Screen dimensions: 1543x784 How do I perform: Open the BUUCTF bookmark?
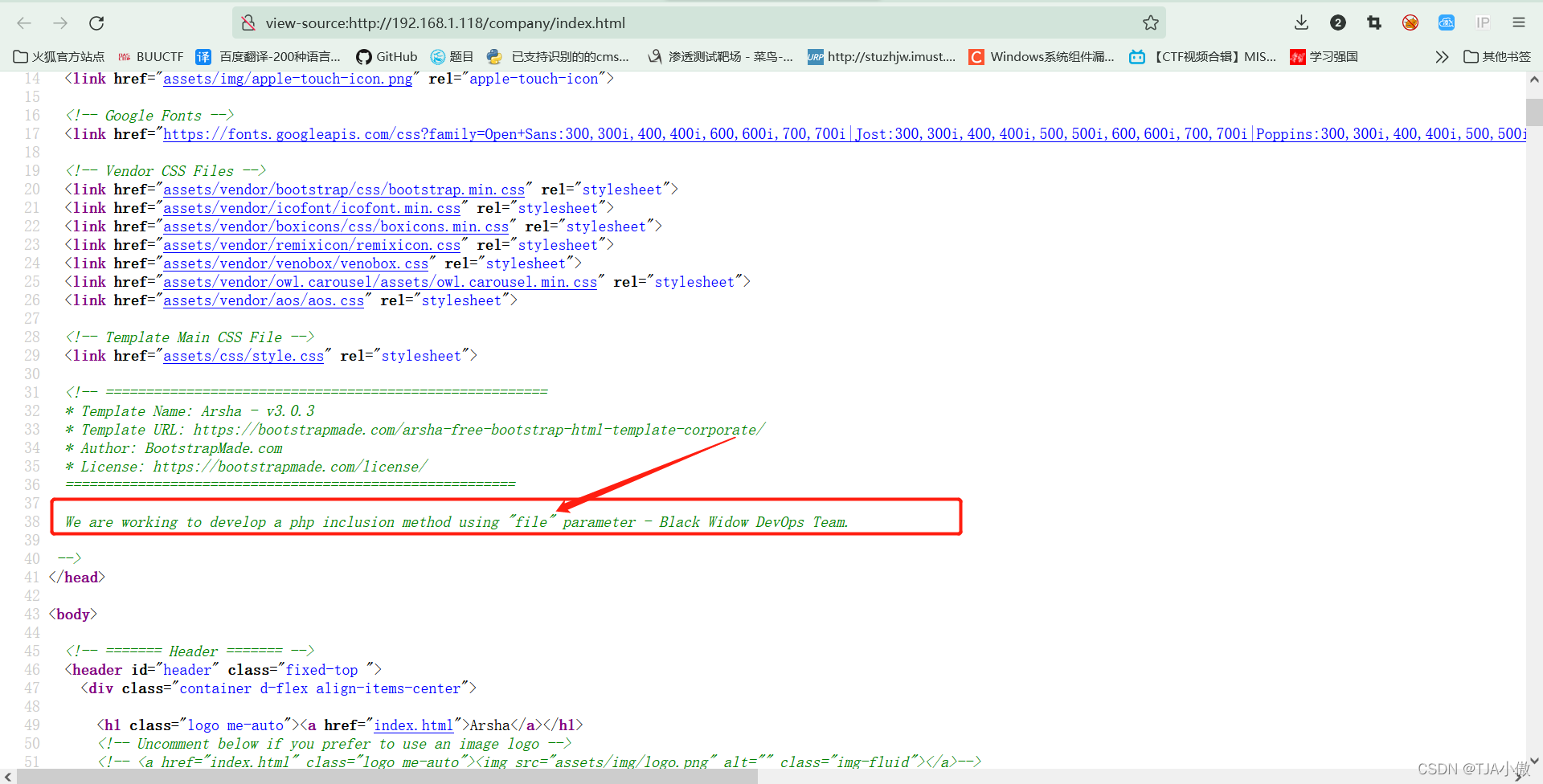(151, 57)
